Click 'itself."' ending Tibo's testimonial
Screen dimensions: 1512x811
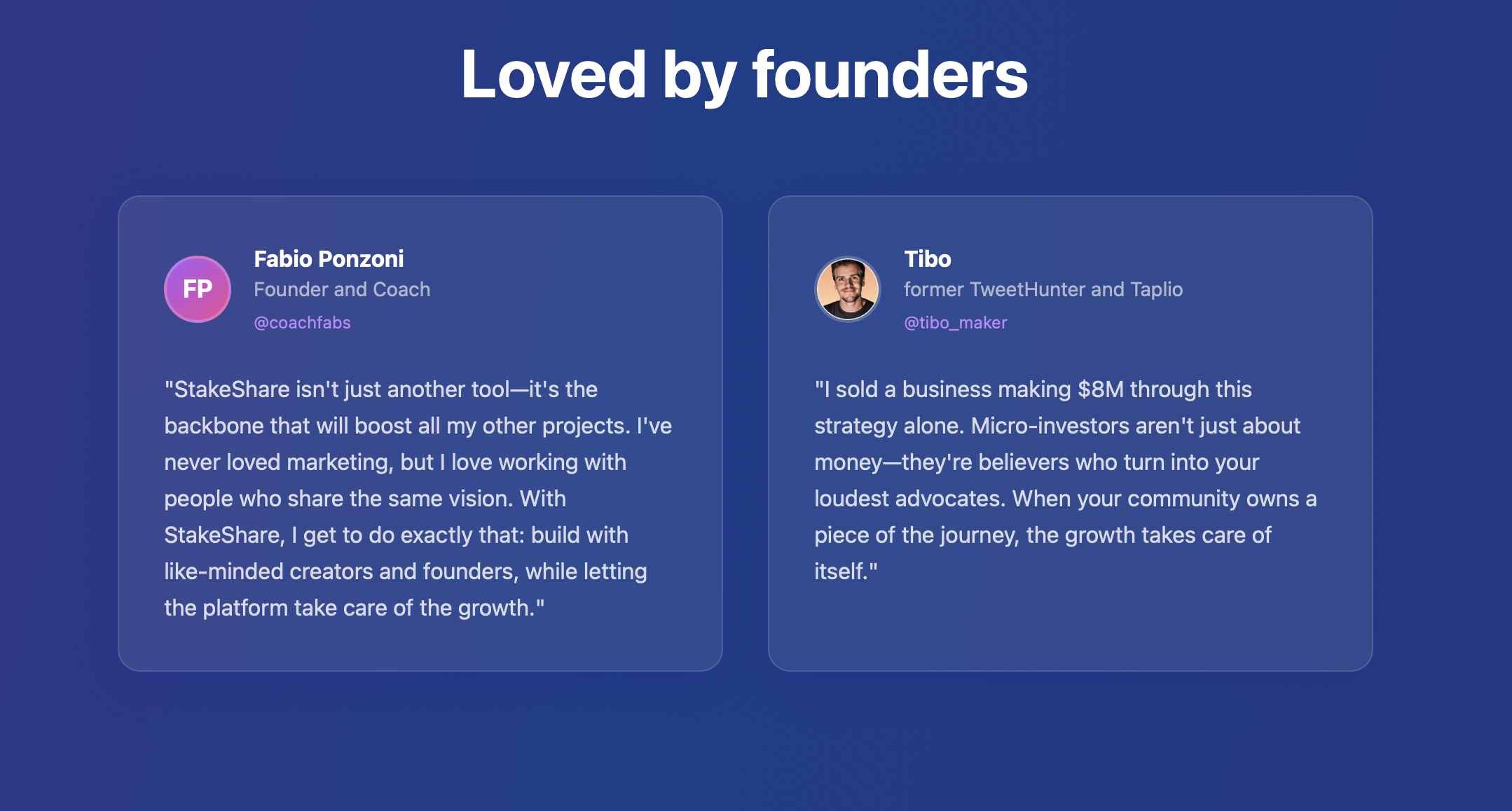pos(846,571)
